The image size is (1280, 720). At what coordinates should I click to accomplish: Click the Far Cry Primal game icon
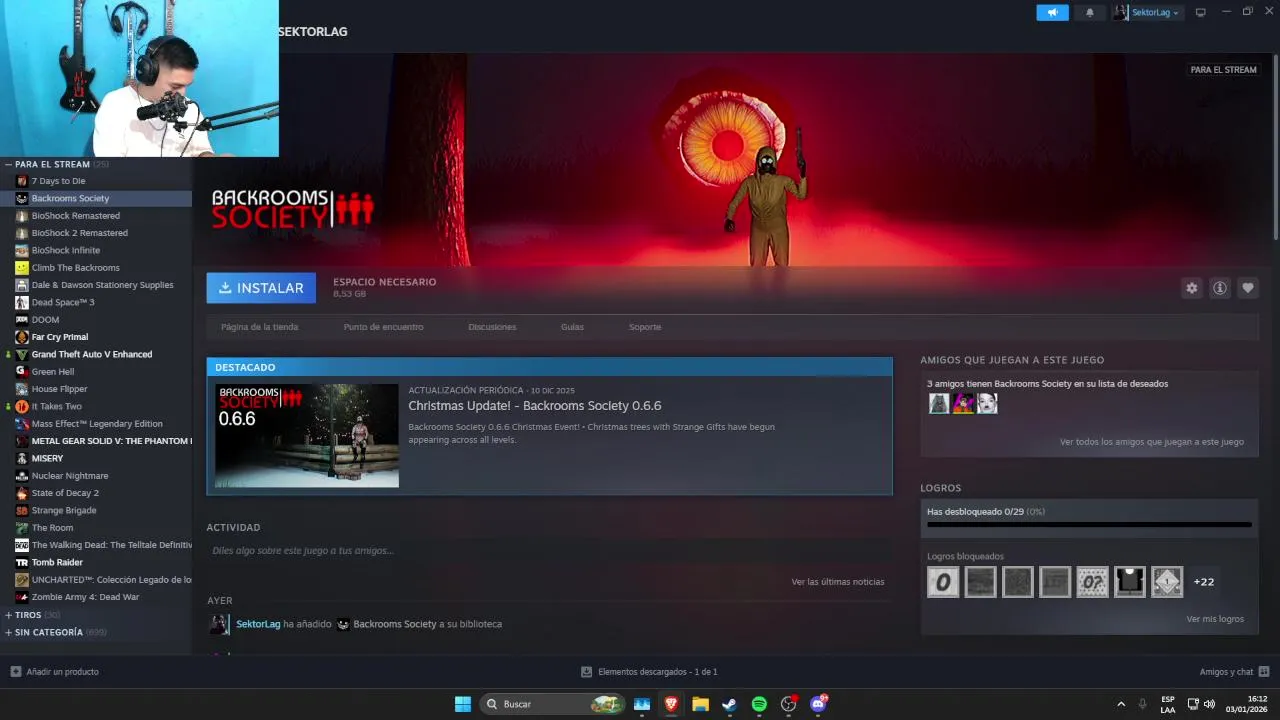[x=22, y=337]
